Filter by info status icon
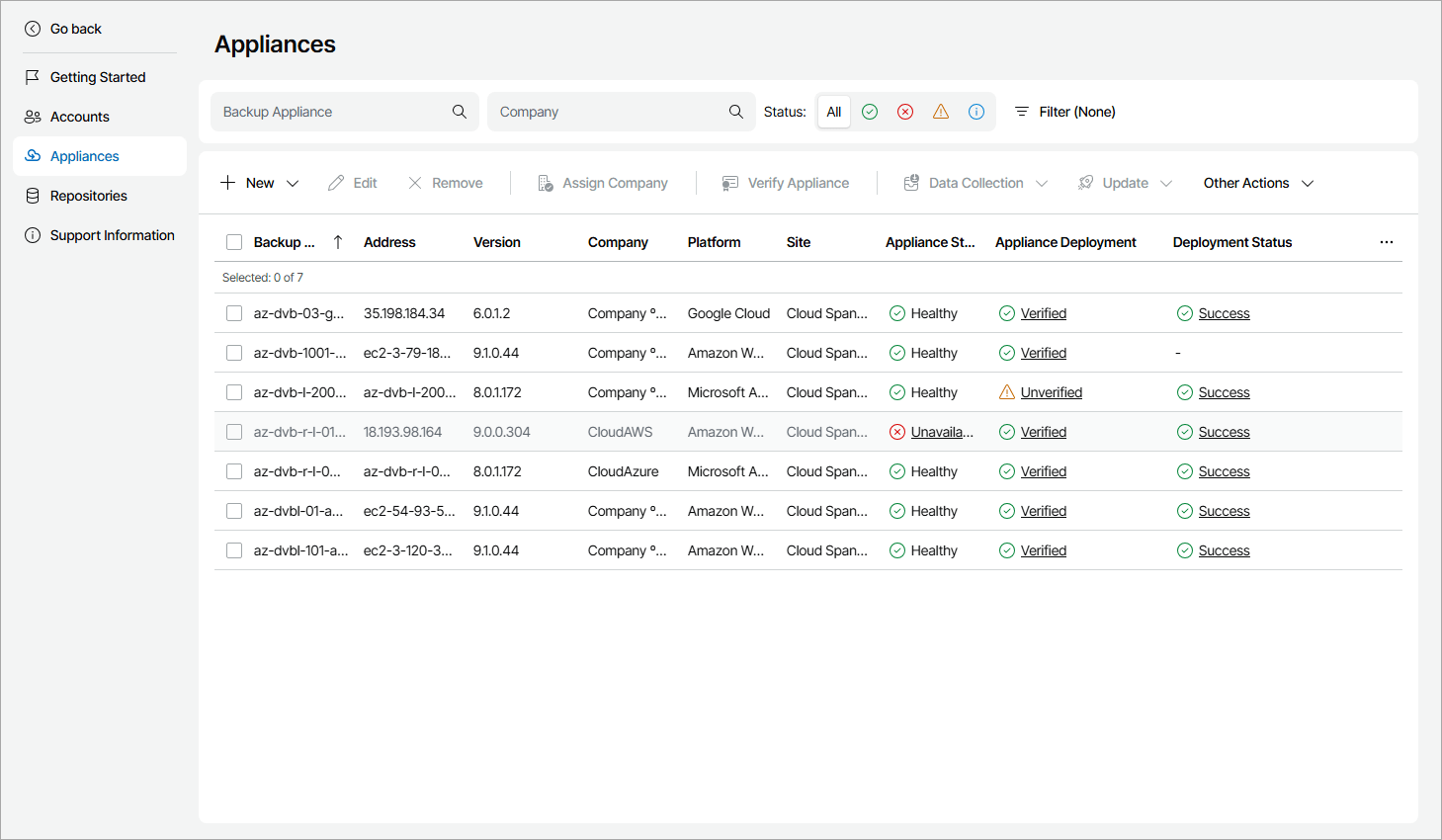The image size is (1442, 840). tap(975, 112)
